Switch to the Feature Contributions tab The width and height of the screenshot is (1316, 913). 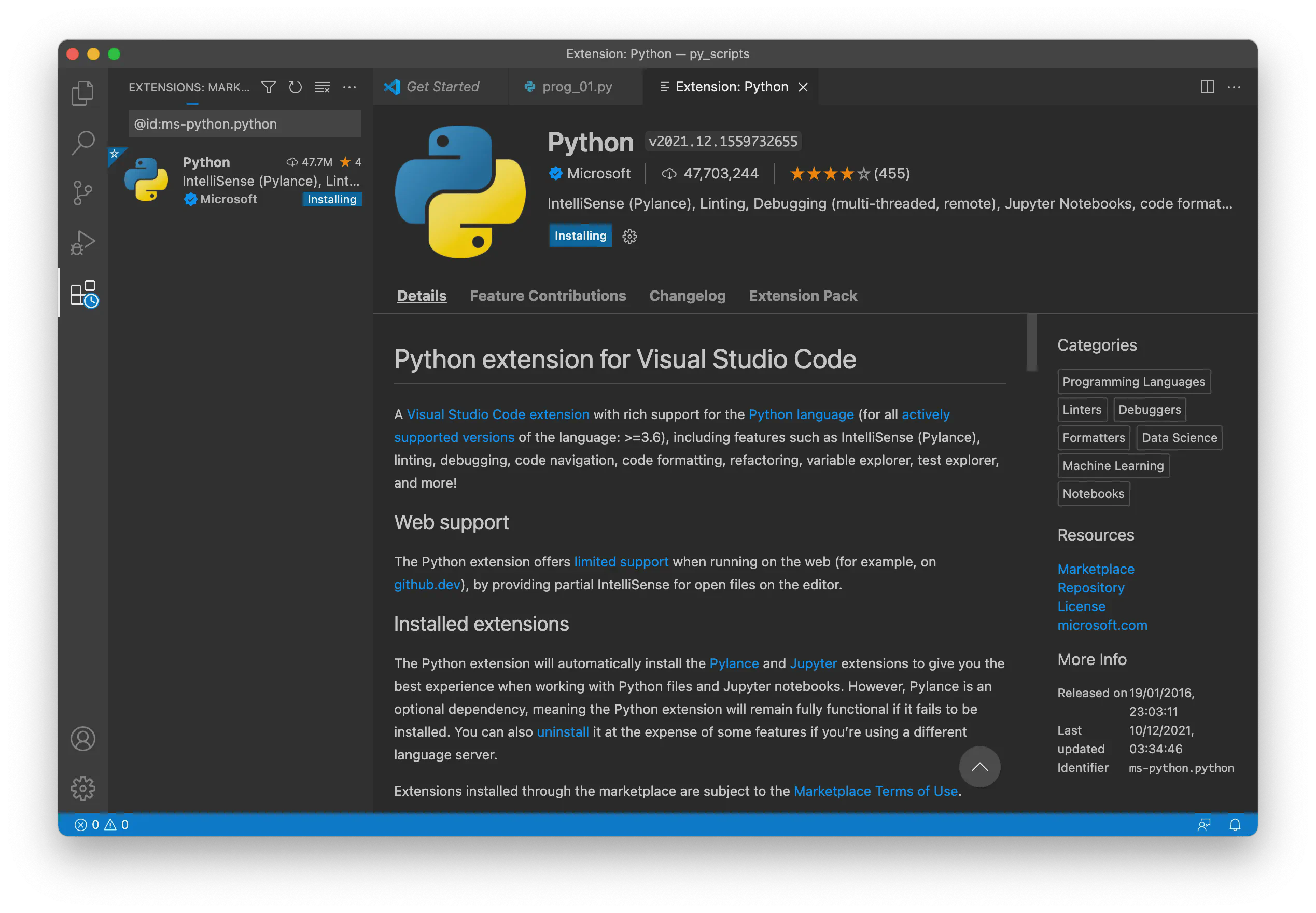click(x=548, y=296)
